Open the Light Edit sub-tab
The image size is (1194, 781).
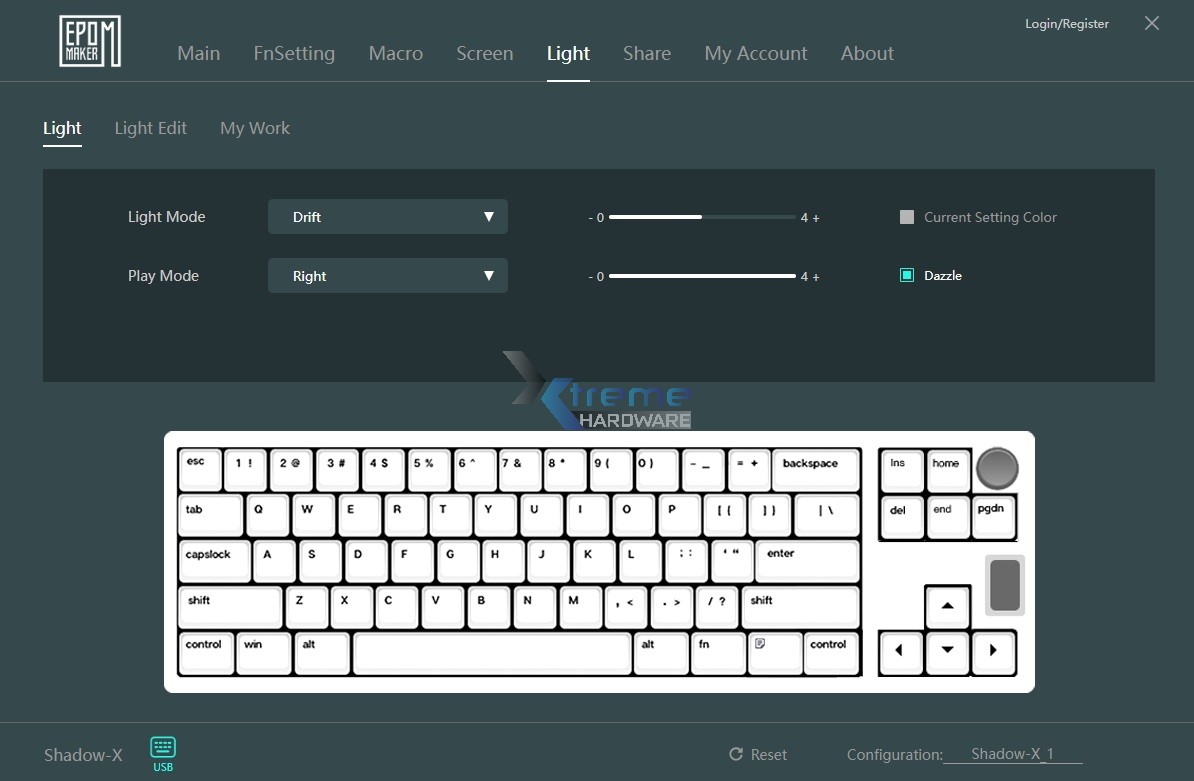(150, 128)
